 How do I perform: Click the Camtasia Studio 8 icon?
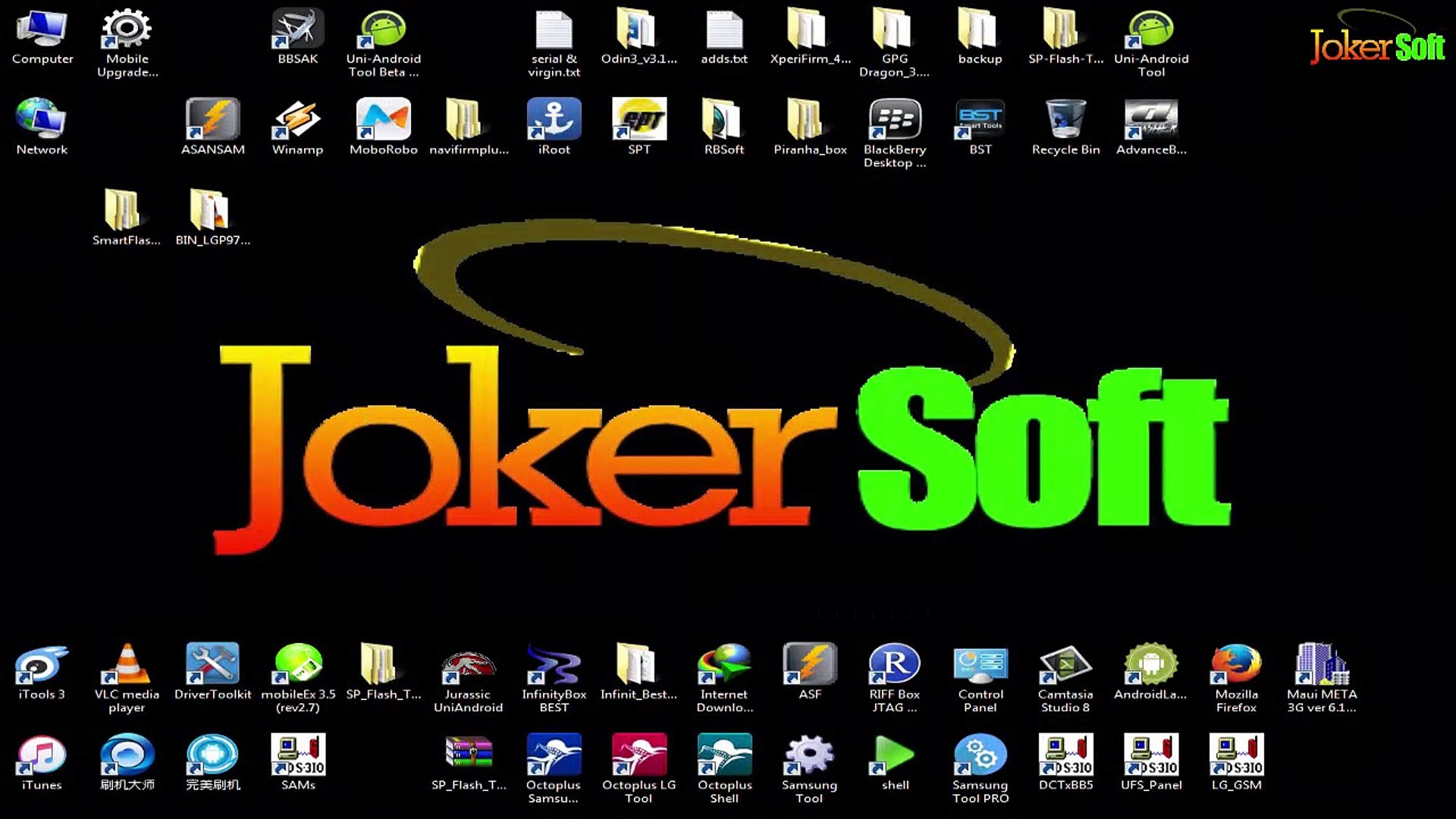pyautogui.click(x=1065, y=665)
